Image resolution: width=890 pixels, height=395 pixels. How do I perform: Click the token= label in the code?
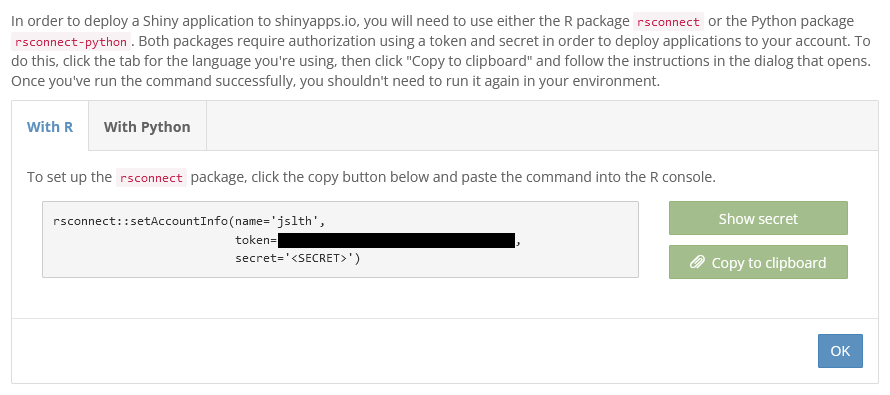pyautogui.click(x=256, y=241)
